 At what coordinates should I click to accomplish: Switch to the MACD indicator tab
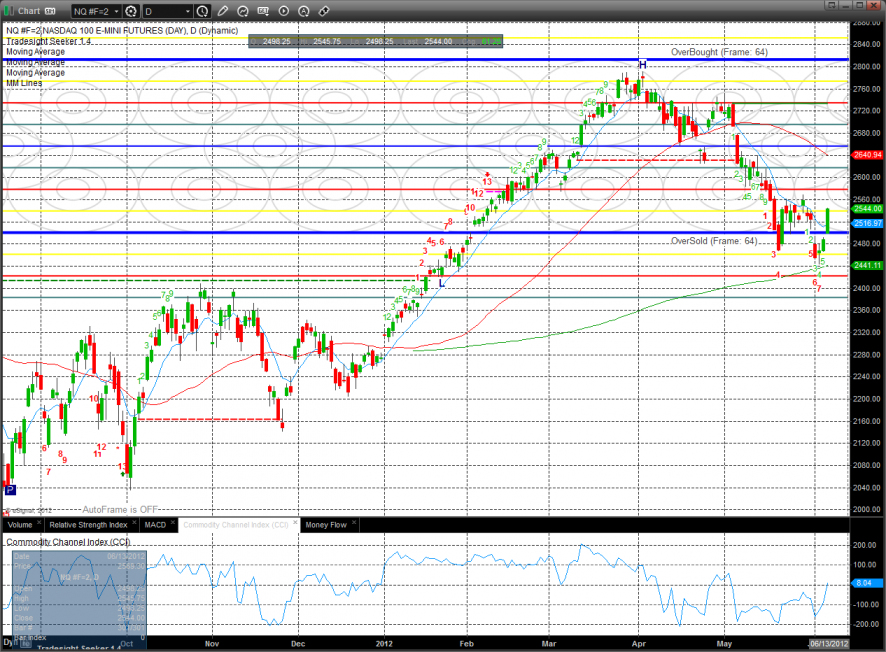(x=155, y=524)
